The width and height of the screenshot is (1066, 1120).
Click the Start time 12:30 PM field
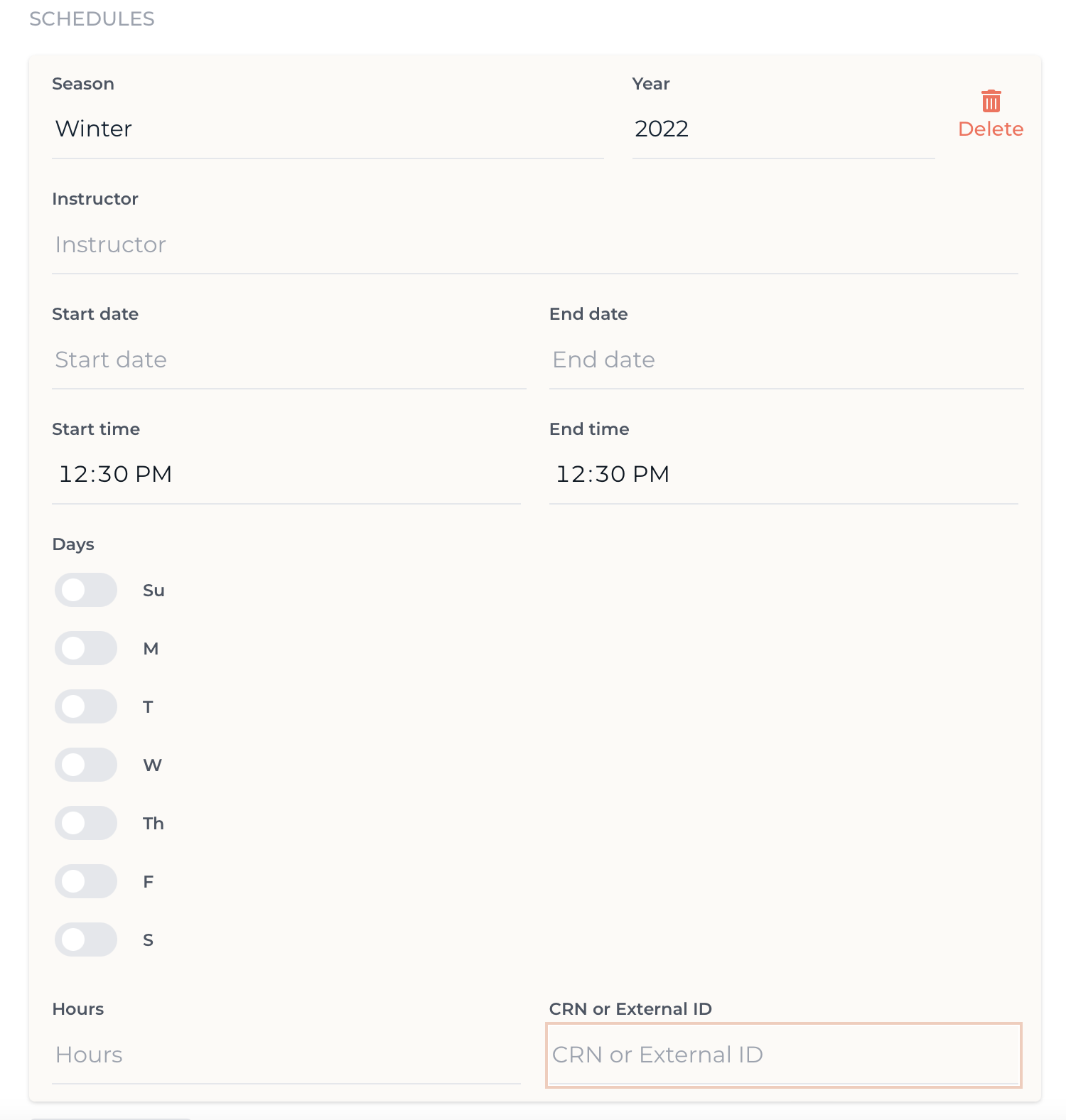(286, 474)
